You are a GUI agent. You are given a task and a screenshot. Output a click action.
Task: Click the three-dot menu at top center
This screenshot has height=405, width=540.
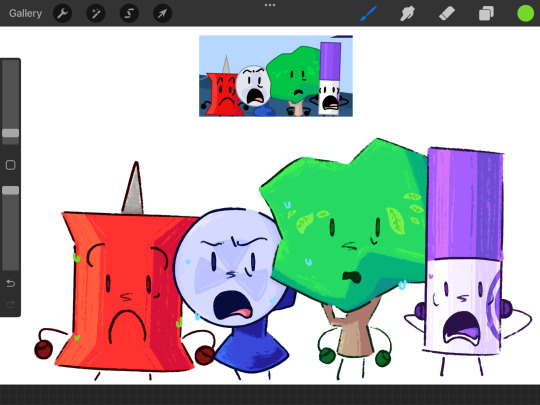point(270,5)
